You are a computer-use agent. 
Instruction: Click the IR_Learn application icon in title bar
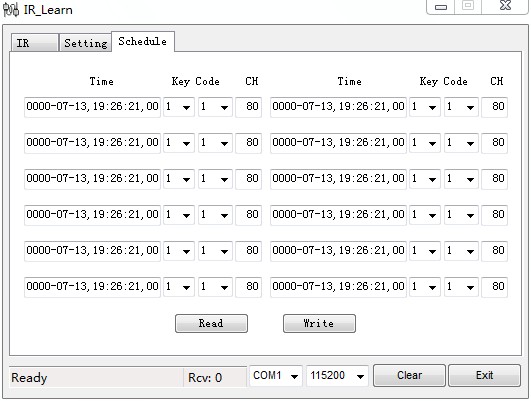click(11, 10)
